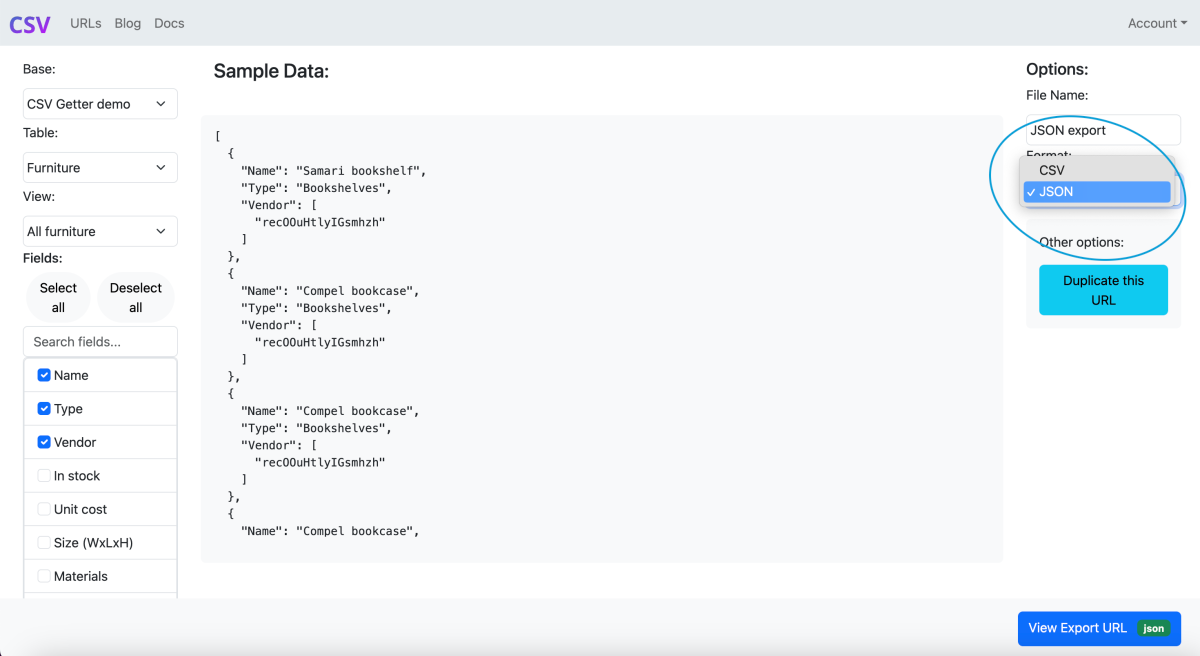Viewport: 1200px width, 656px height.
Task: Open the Table dropdown showing Furniture
Action: point(100,167)
